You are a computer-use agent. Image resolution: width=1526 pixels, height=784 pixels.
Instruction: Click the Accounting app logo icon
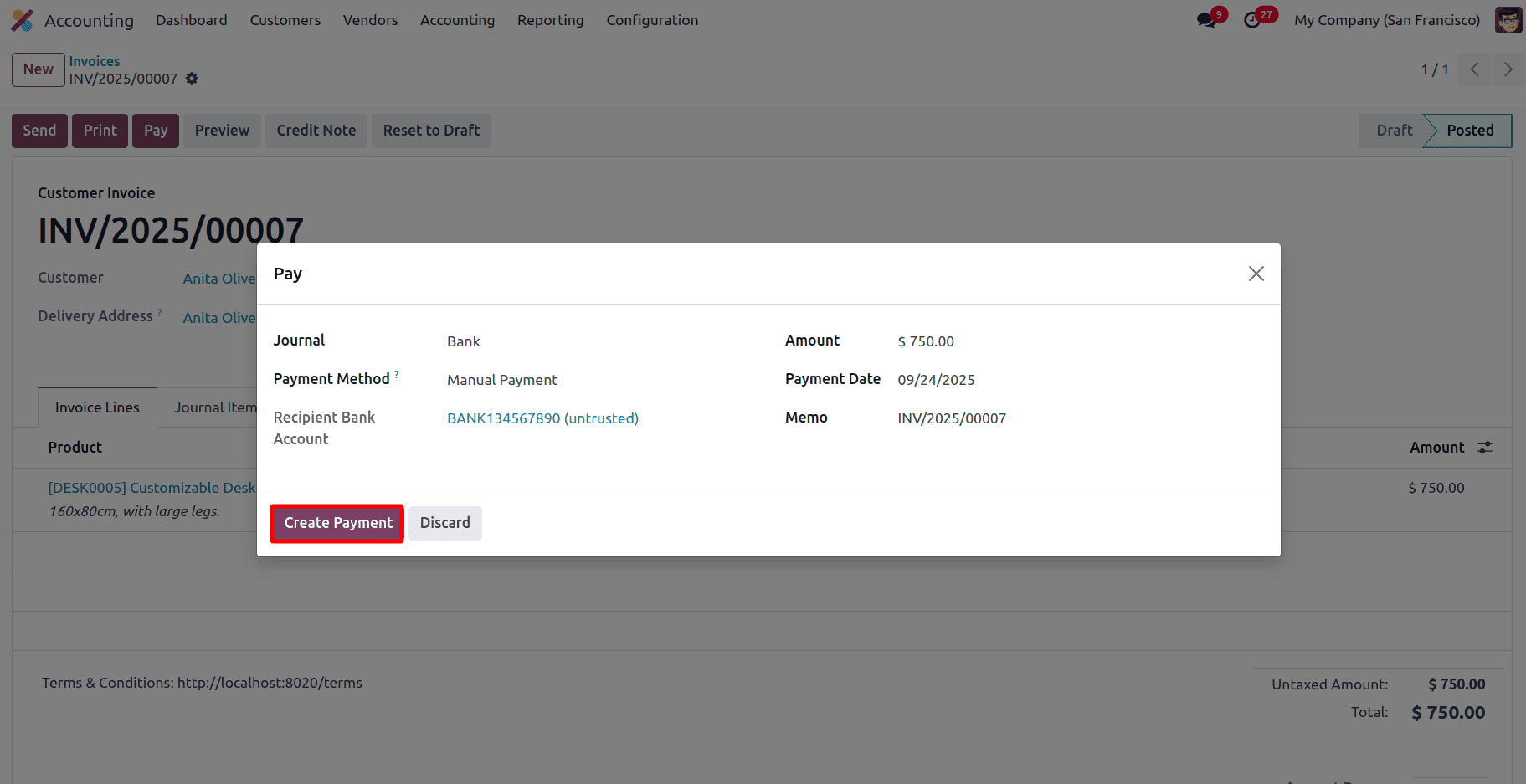[x=23, y=20]
